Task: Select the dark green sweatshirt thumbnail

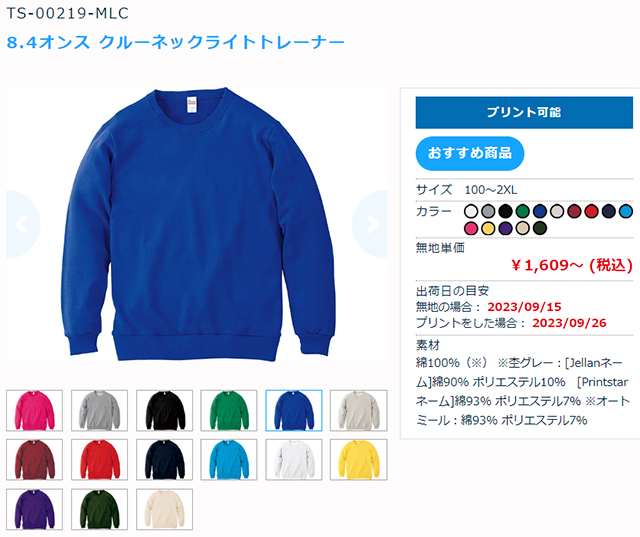Action: pos(99,509)
